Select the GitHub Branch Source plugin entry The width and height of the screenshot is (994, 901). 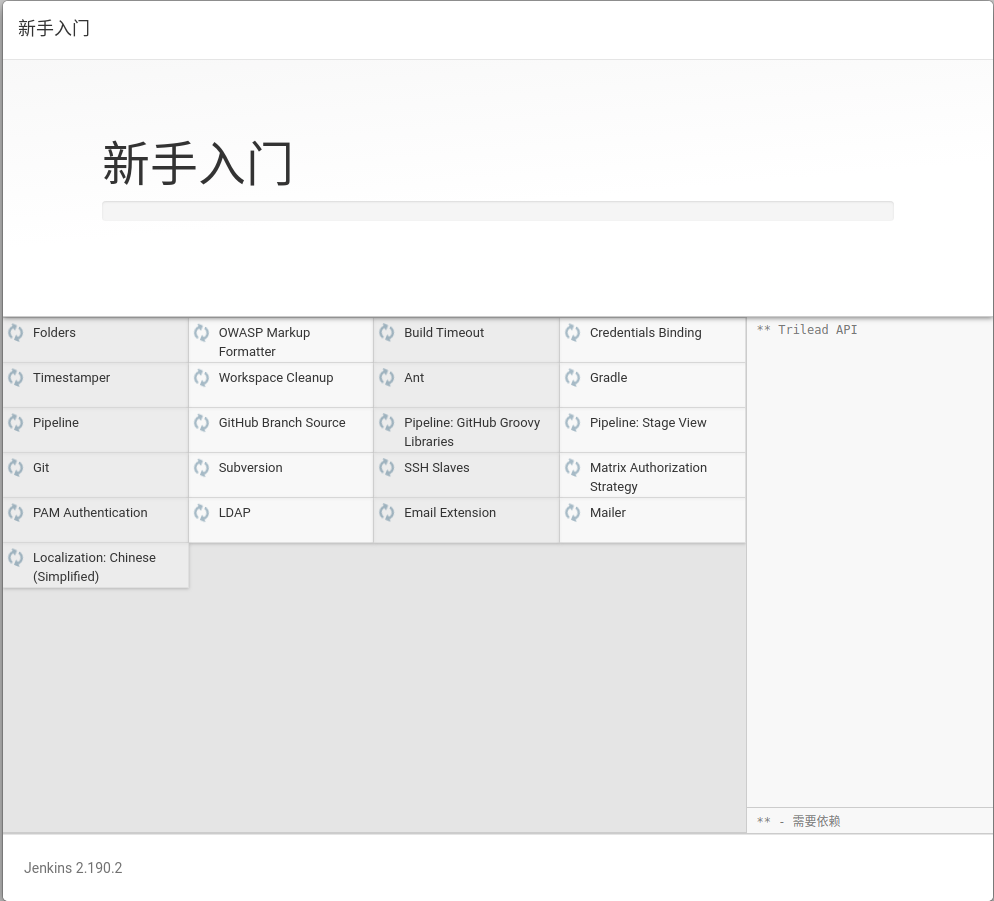click(281, 423)
